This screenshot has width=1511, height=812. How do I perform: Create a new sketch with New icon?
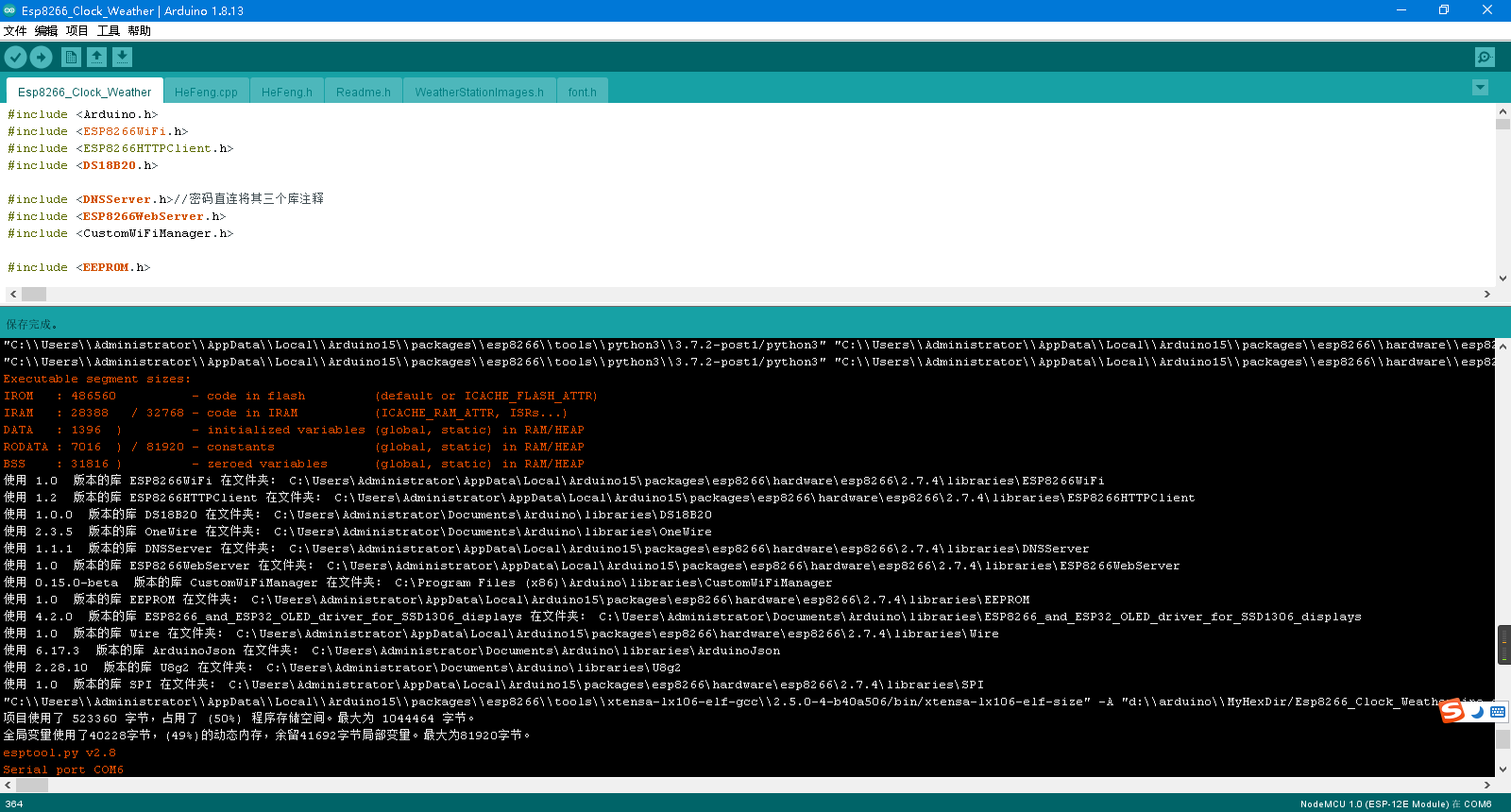tap(71, 58)
